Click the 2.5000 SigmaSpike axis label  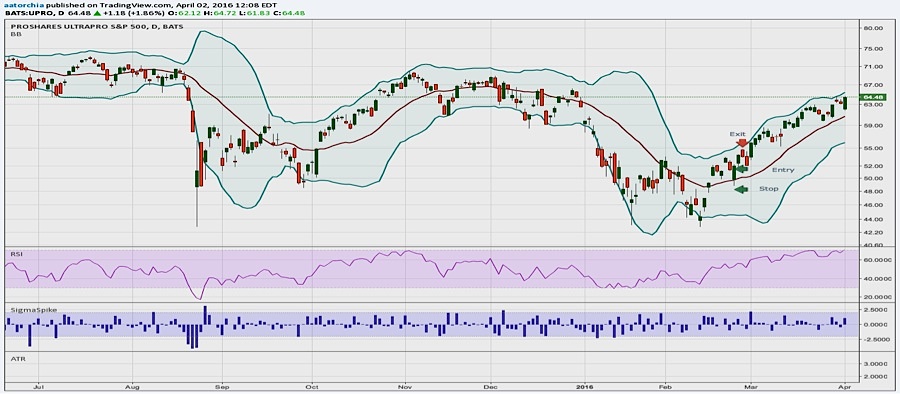click(875, 310)
